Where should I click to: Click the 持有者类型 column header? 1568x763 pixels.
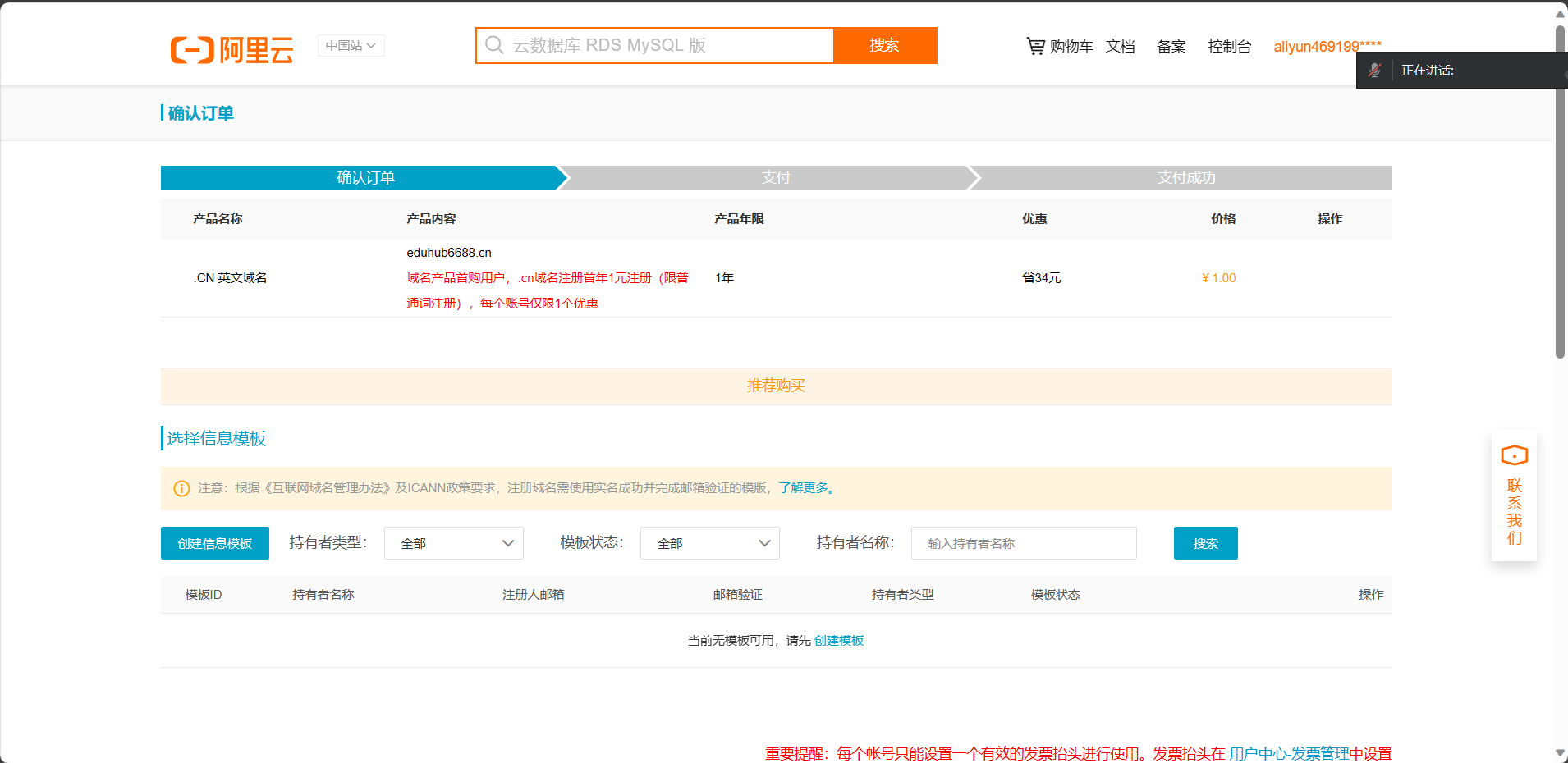pyautogui.click(x=903, y=595)
